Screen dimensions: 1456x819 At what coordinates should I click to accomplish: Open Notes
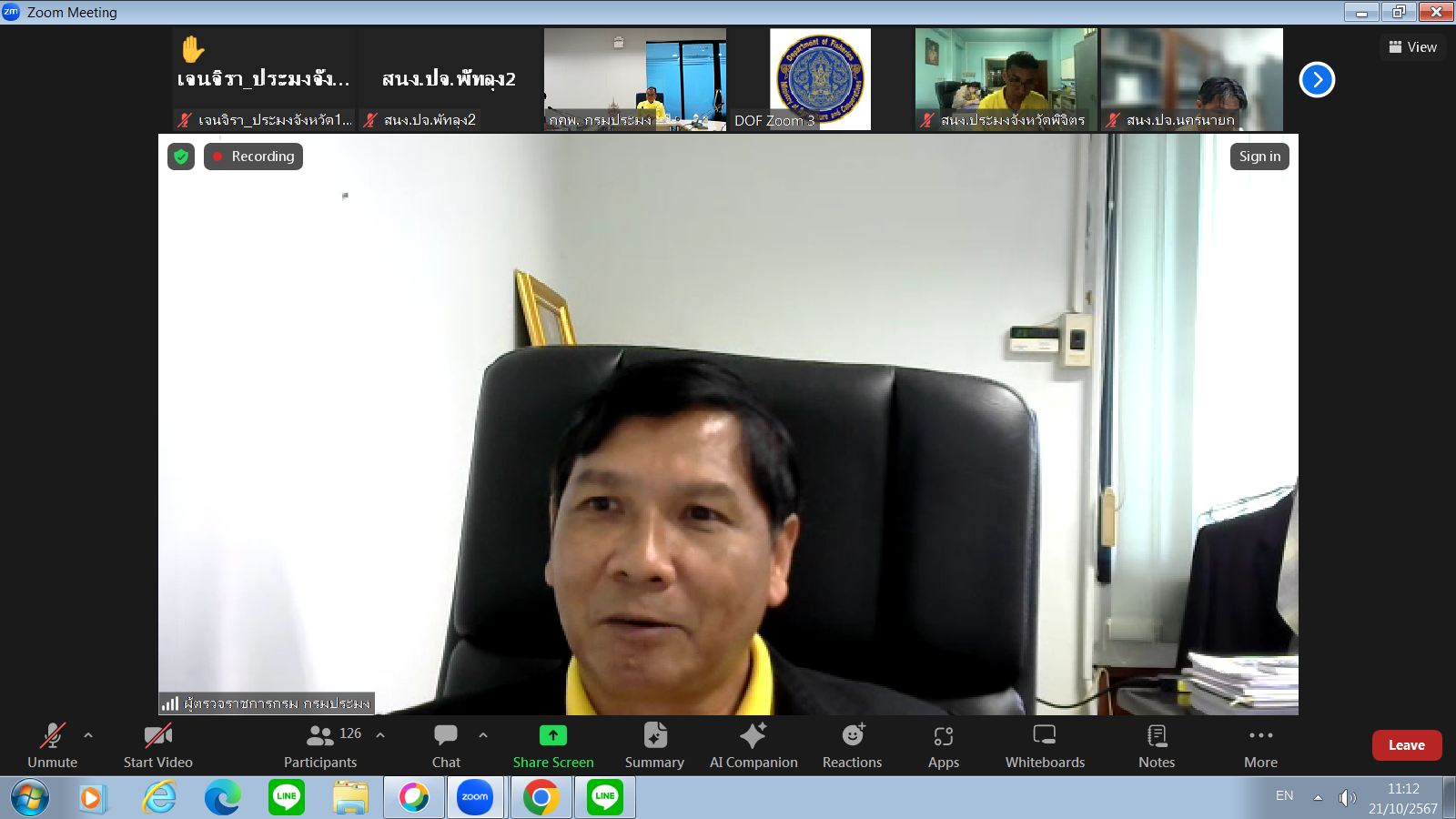coord(1157,745)
